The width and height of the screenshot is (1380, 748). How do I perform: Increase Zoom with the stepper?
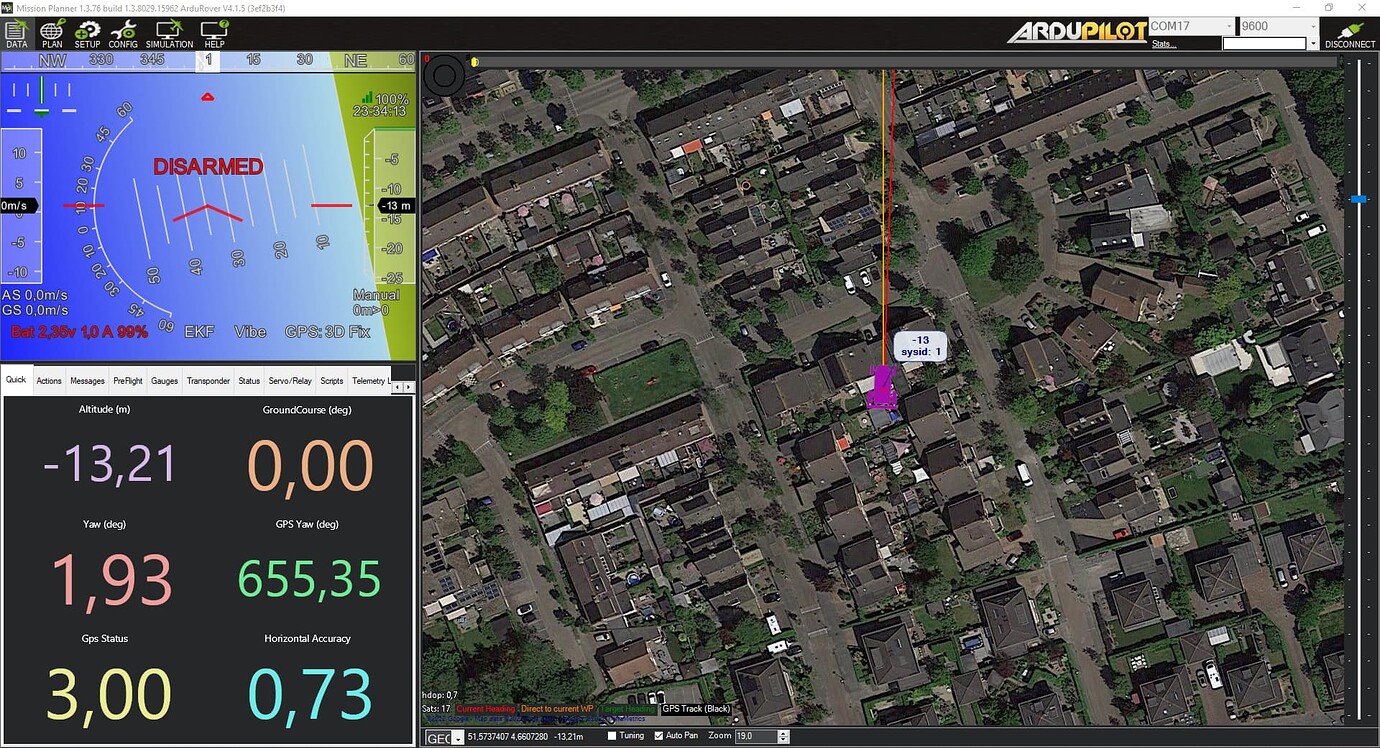(783, 733)
